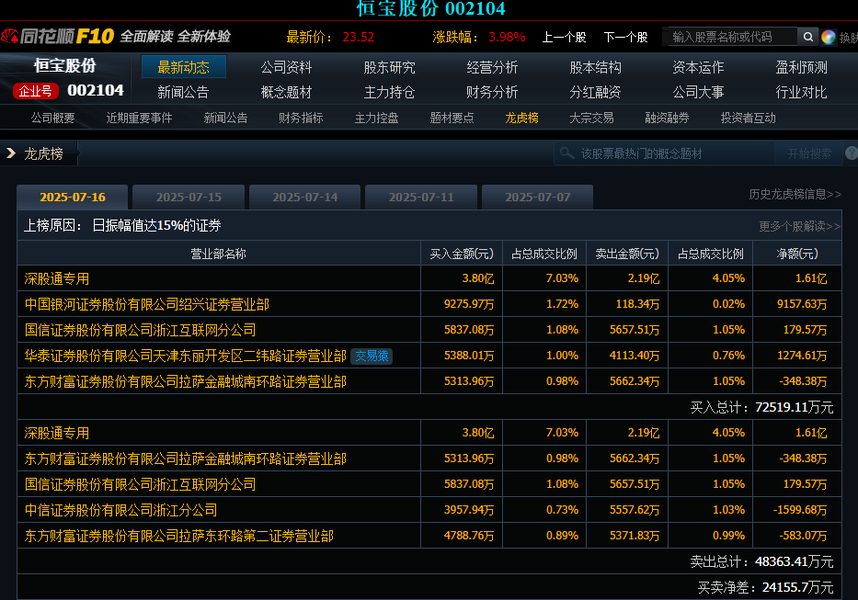The height and width of the screenshot is (600, 858).
Task: Click the 卖出金额(元) column header
Action: [x=627, y=254]
